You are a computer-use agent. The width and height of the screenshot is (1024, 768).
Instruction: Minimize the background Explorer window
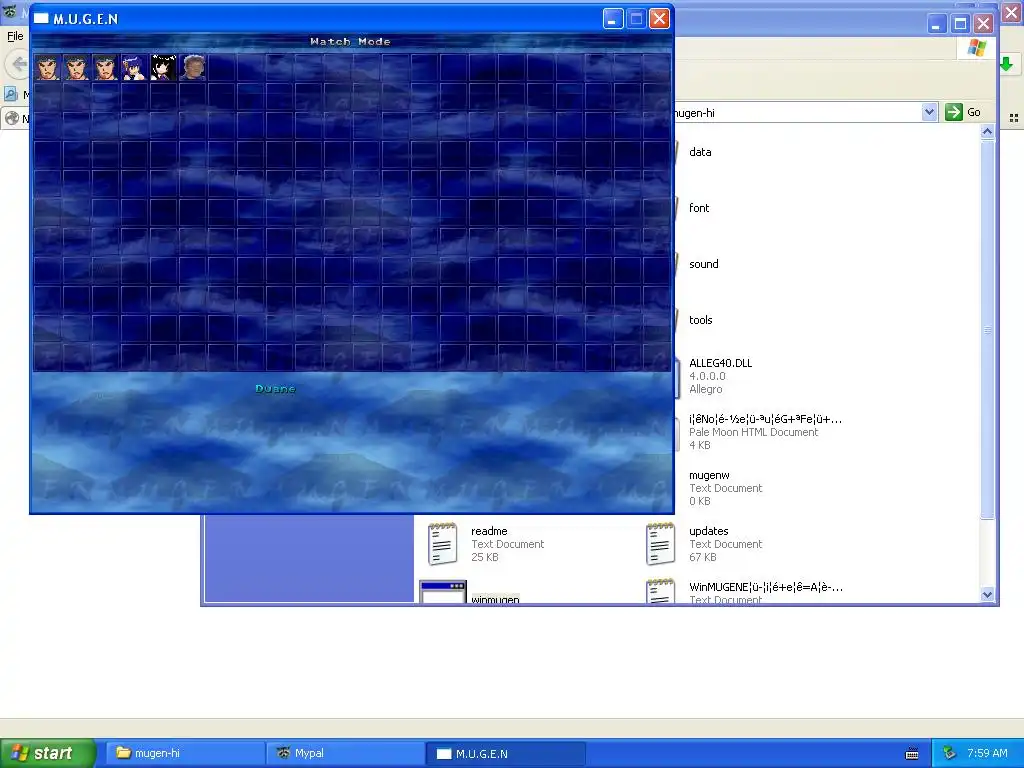point(936,24)
